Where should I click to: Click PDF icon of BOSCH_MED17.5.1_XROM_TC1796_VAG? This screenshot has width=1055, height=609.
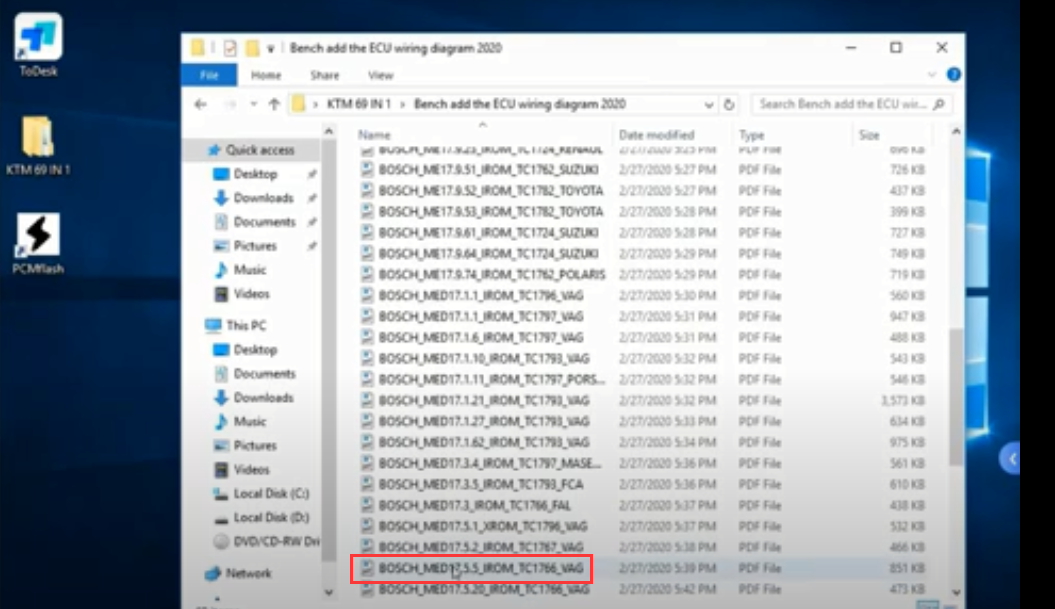[367, 526]
